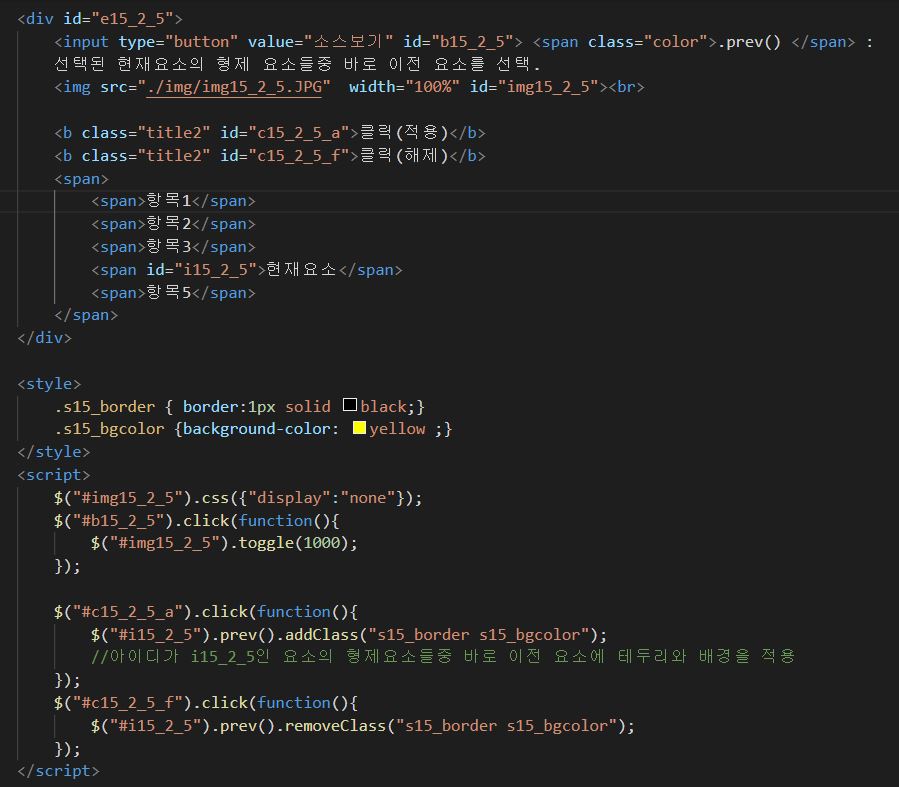Click the '.toggle(1000);' call text
The height and width of the screenshot is (787, 899).
click(x=294, y=543)
